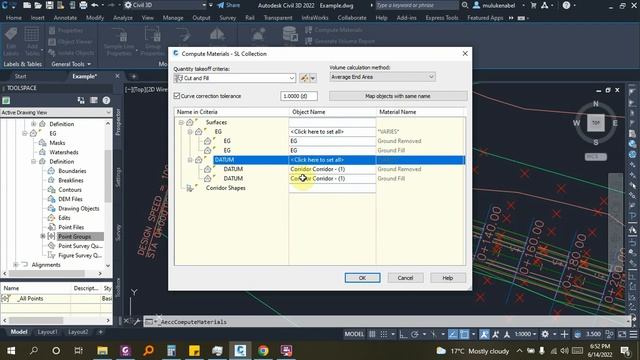This screenshot has height=360, width=640.
Task: Click Corridor object name for DATUM Ground Removed row
Action: [x=332, y=169]
